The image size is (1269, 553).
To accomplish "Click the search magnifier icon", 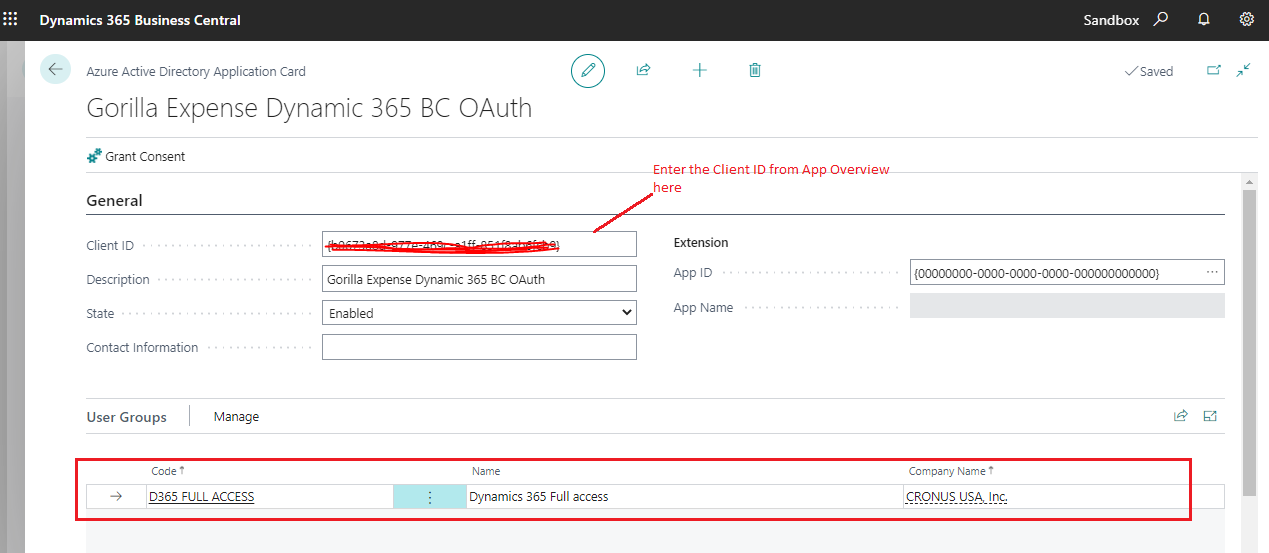I will point(1160,19).
